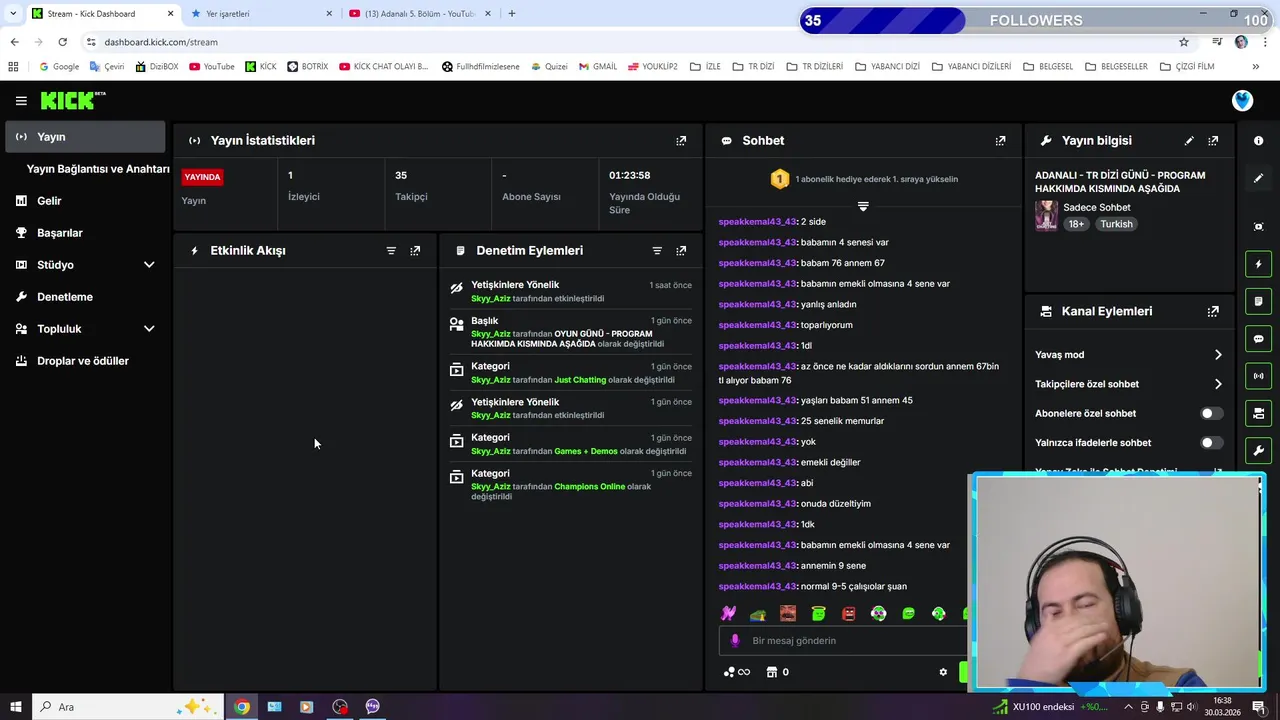Open a new browser tab
This screenshot has width=1280, height=720.
[512, 14]
